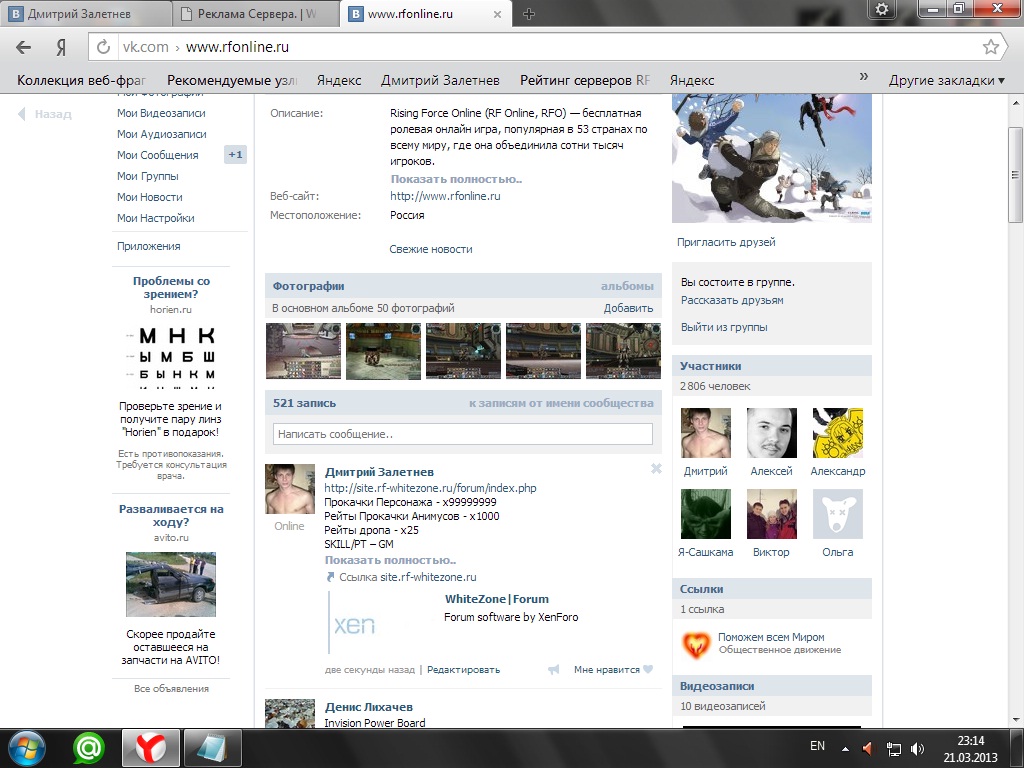This screenshot has width=1024, height=768.
Task: Open Мои Новости in the sidebar
Action: pos(150,197)
